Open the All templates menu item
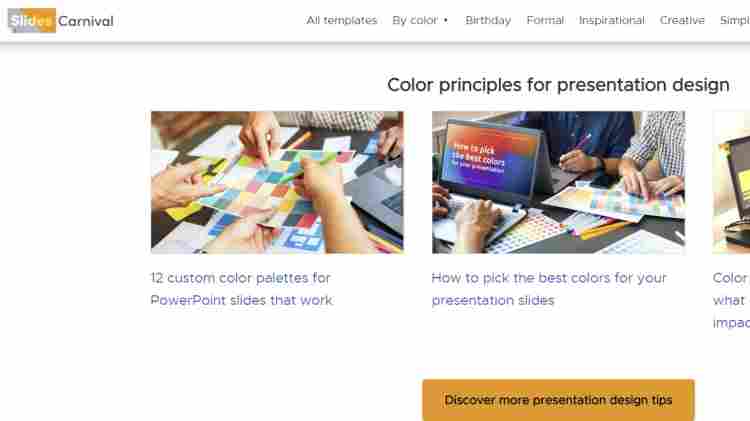 point(342,20)
